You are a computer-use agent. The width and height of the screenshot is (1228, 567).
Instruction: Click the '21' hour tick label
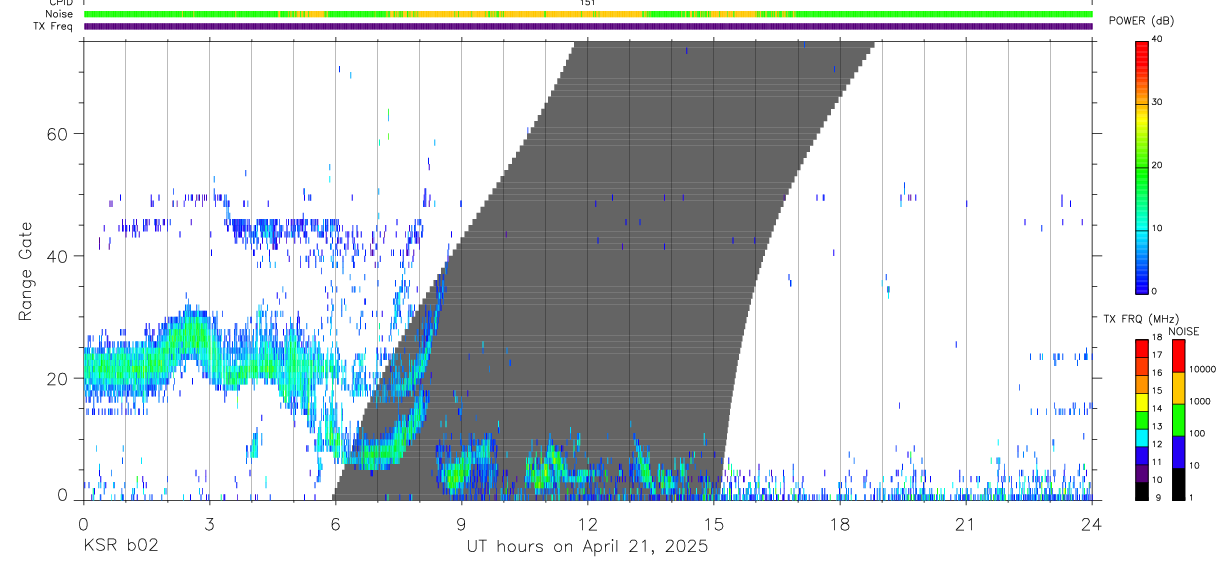965,522
